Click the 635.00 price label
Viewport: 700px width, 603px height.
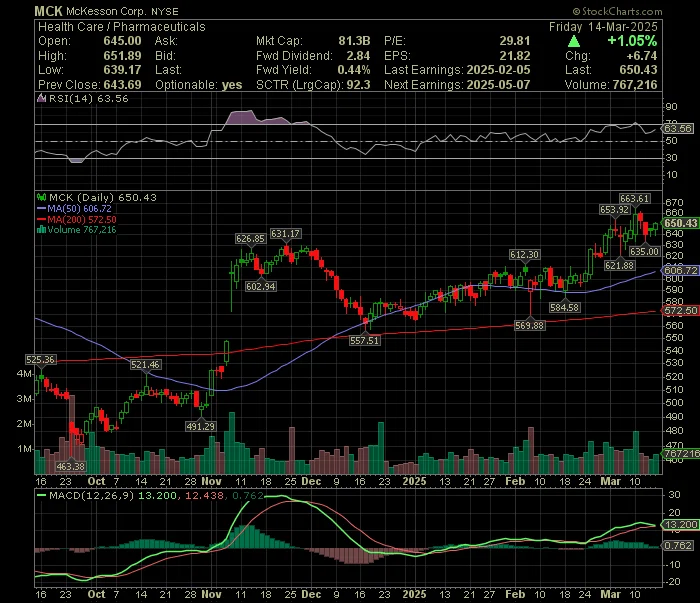(x=644, y=252)
